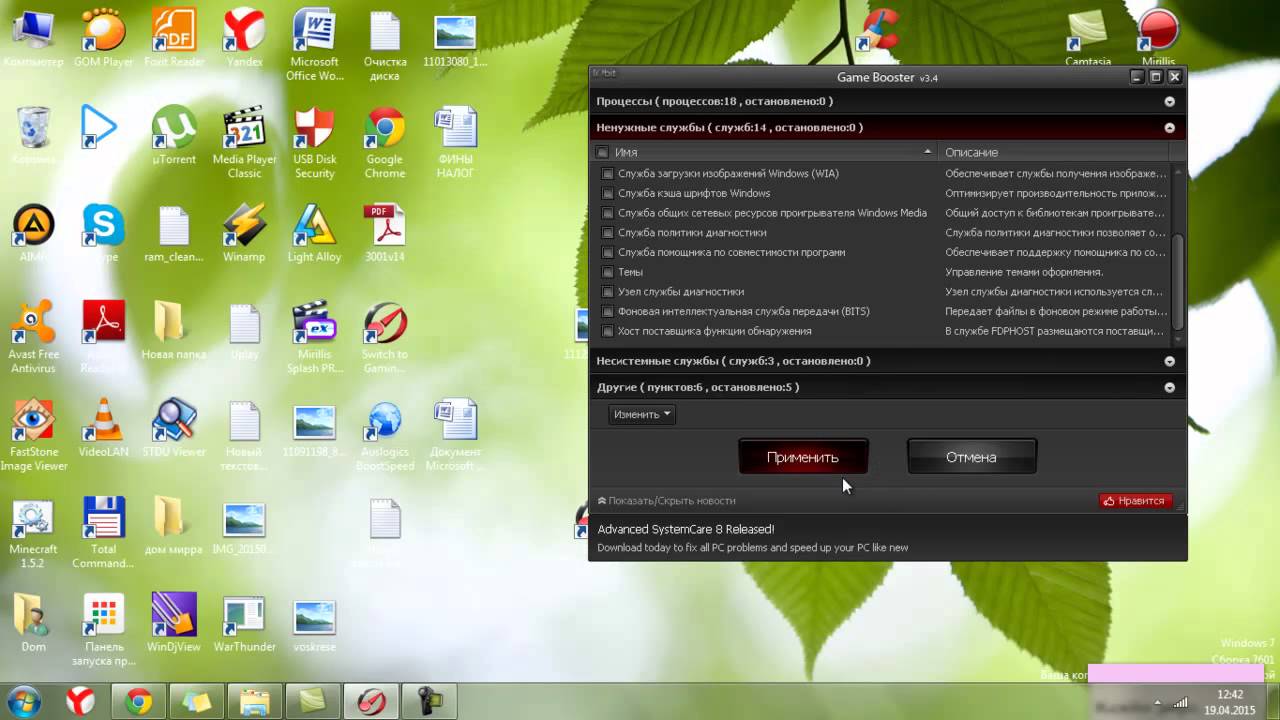Tick Хост поставщика функции обнаружения
This screenshot has width=1280, height=720.
607,331
